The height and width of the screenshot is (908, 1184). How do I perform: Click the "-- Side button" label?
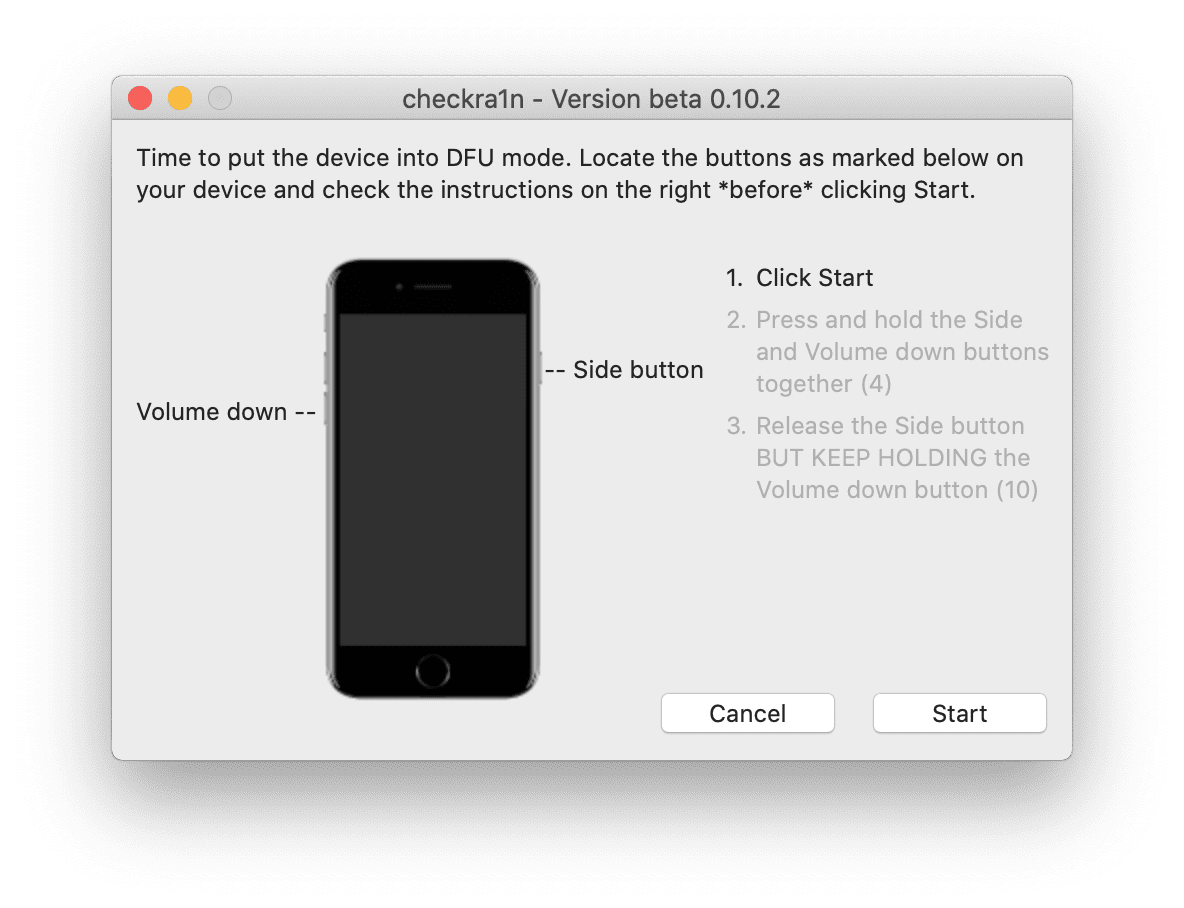pyautogui.click(x=625, y=370)
